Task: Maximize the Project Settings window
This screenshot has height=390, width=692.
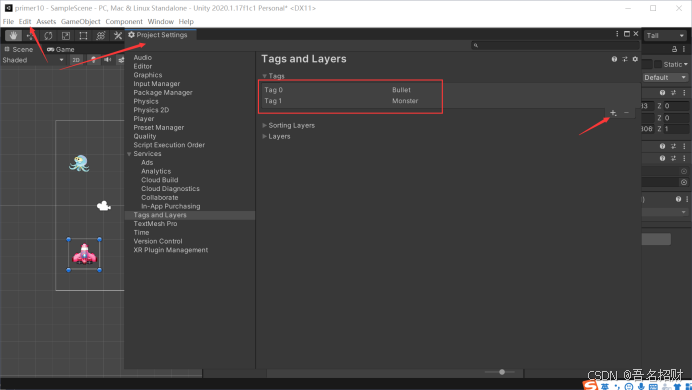Action: (627, 34)
